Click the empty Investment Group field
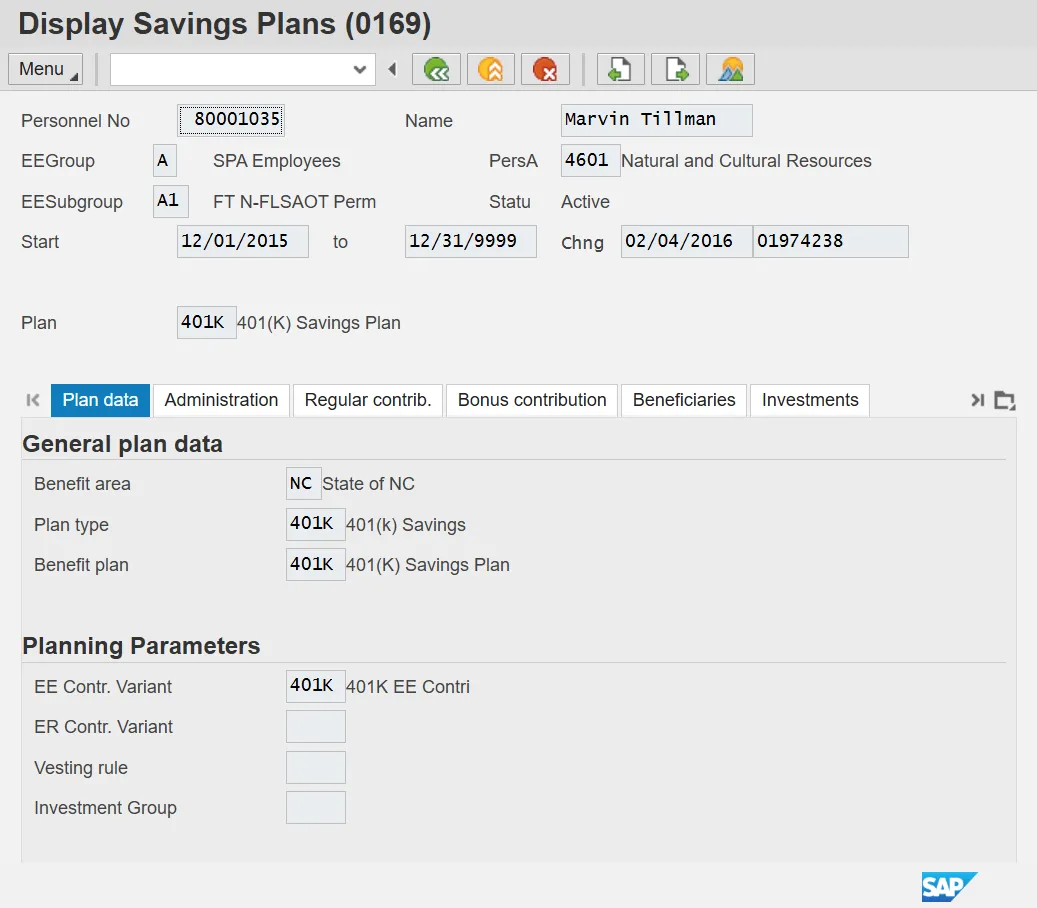The height and width of the screenshot is (908, 1037). (x=315, y=807)
